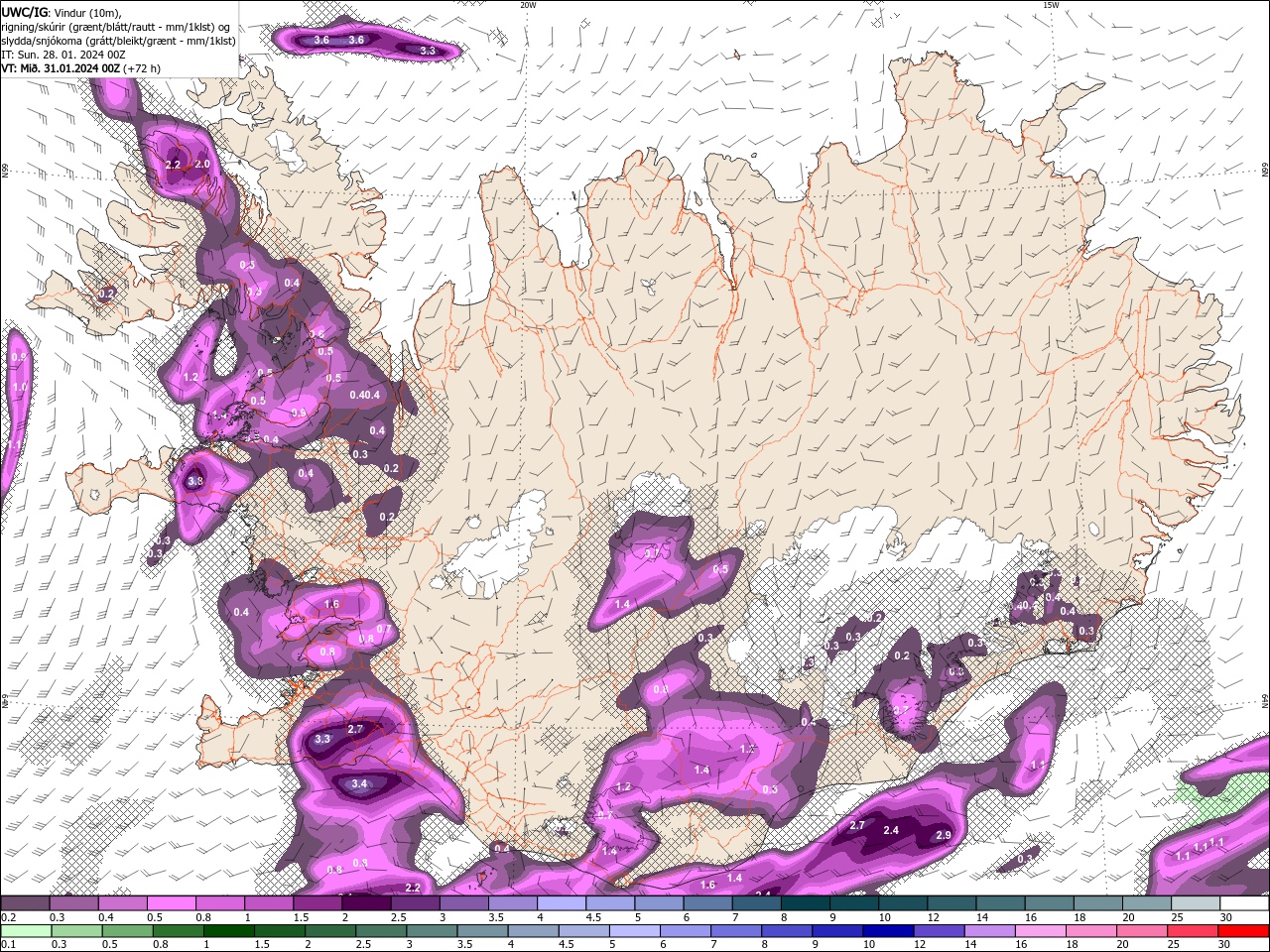Image resolution: width=1270 pixels, height=952 pixels.
Task: Click the "1.0" value at left map edge
Action: point(20,387)
